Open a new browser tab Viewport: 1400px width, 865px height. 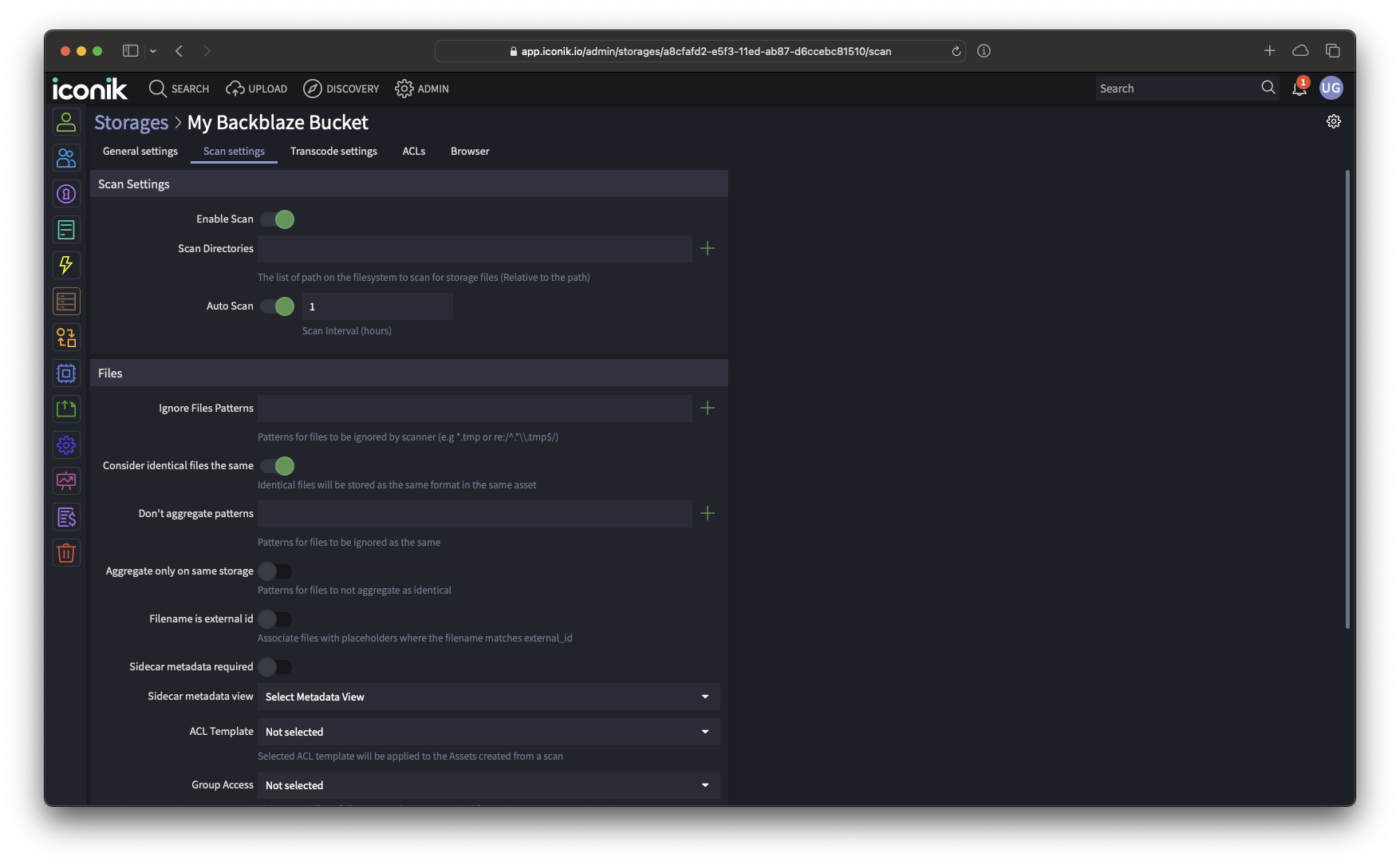pos(1269,51)
